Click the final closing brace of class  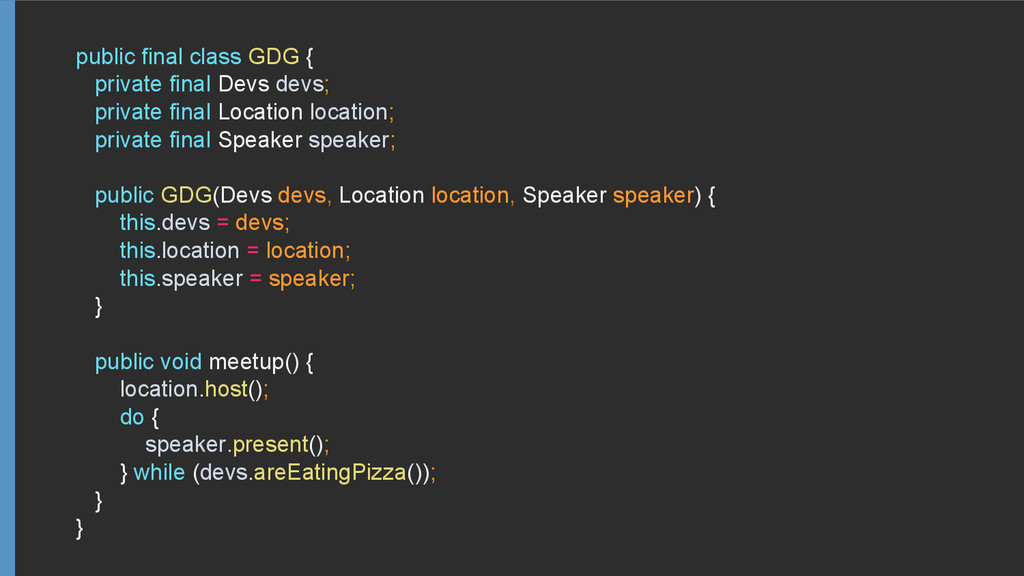click(x=80, y=528)
